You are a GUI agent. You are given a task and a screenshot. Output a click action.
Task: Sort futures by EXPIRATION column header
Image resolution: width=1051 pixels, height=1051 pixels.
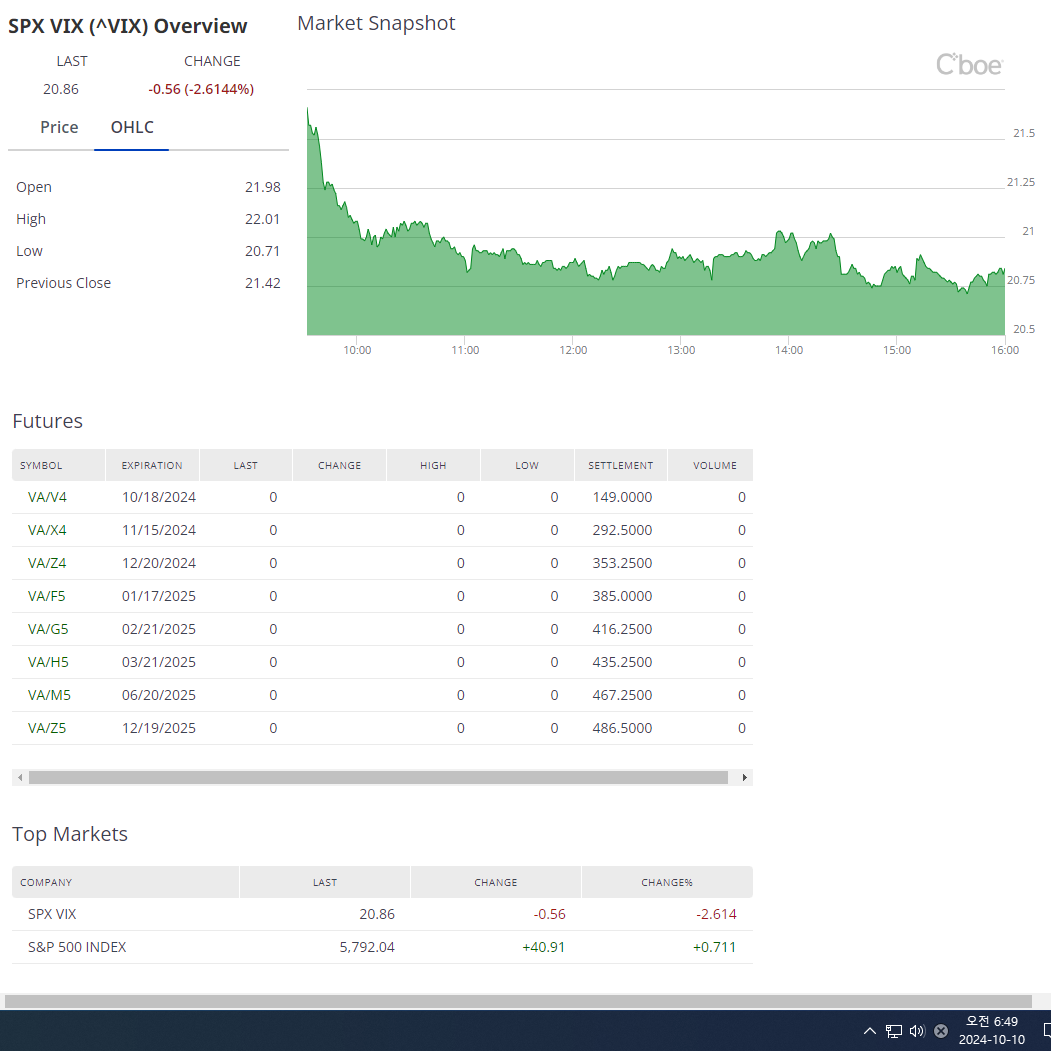click(152, 465)
